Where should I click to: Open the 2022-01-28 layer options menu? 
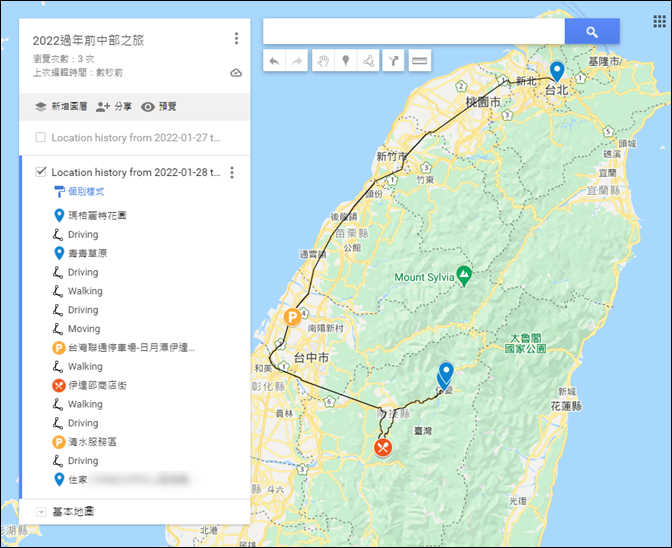[x=232, y=172]
